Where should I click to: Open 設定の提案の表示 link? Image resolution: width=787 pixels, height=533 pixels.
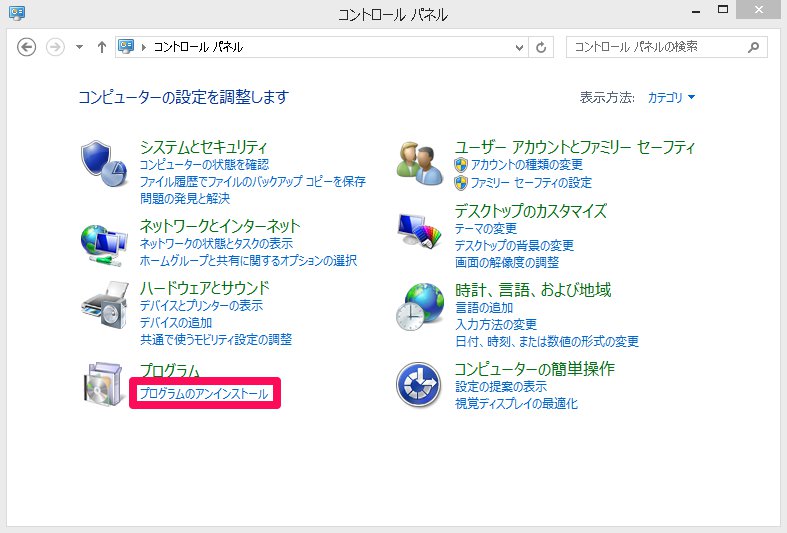(501, 386)
